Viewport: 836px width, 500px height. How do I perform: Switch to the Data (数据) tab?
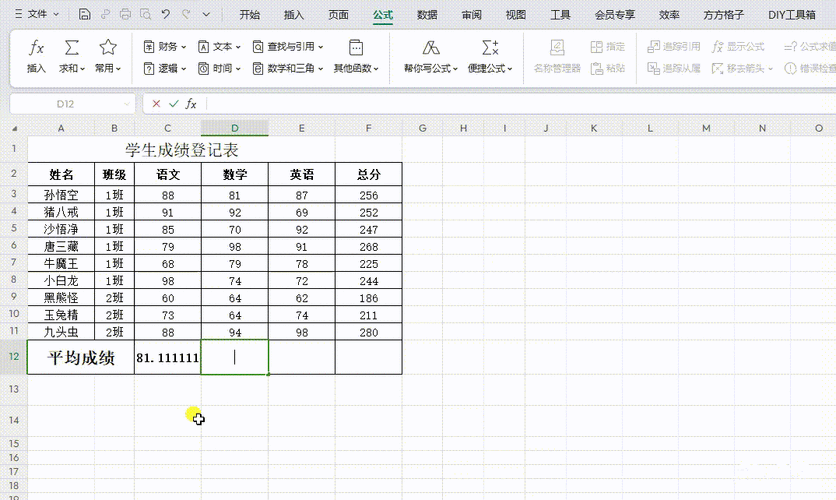pos(427,15)
